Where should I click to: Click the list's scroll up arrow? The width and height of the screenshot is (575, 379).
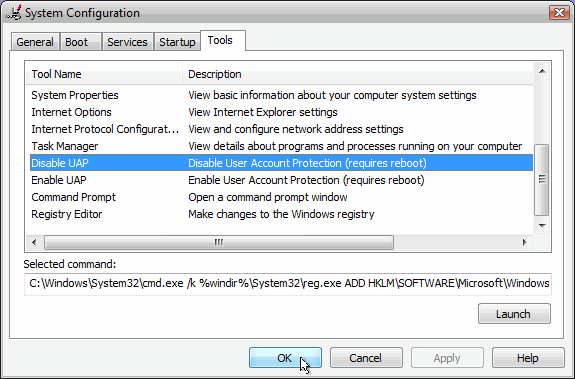[x=542, y=71]
